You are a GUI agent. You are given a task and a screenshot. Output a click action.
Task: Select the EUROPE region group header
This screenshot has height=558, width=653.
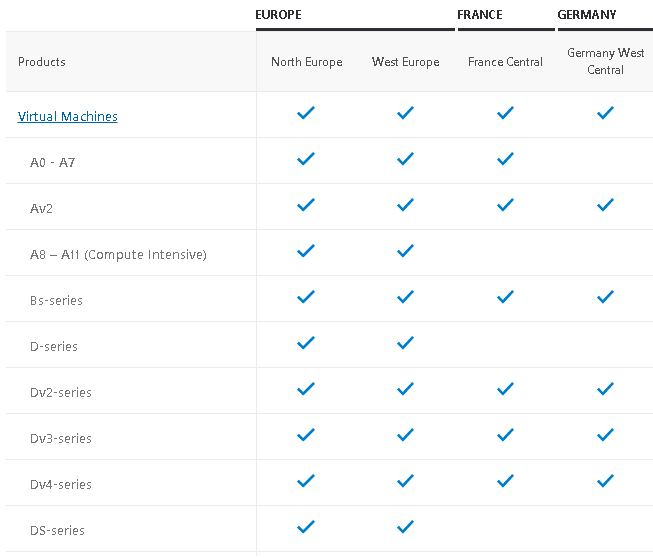click(x=278, y=15)
